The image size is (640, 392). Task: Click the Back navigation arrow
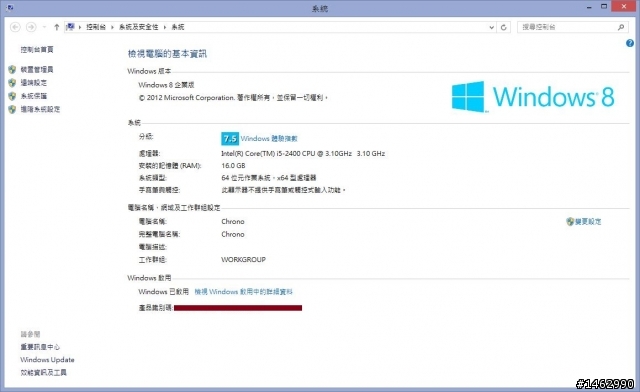pyautogui.click(x=15, y=27)
